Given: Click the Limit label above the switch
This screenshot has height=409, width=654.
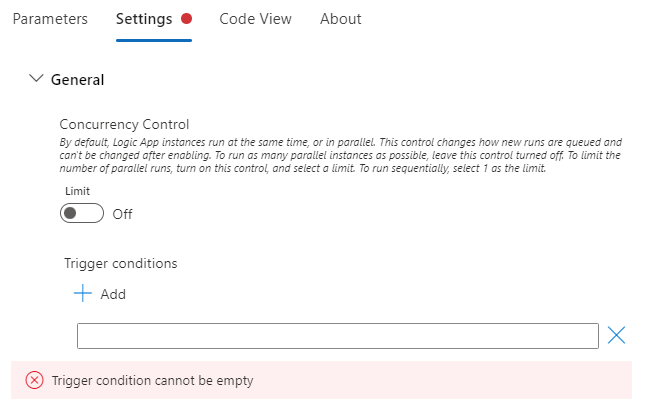Looking at the screenshot, I should click(77, 190).
